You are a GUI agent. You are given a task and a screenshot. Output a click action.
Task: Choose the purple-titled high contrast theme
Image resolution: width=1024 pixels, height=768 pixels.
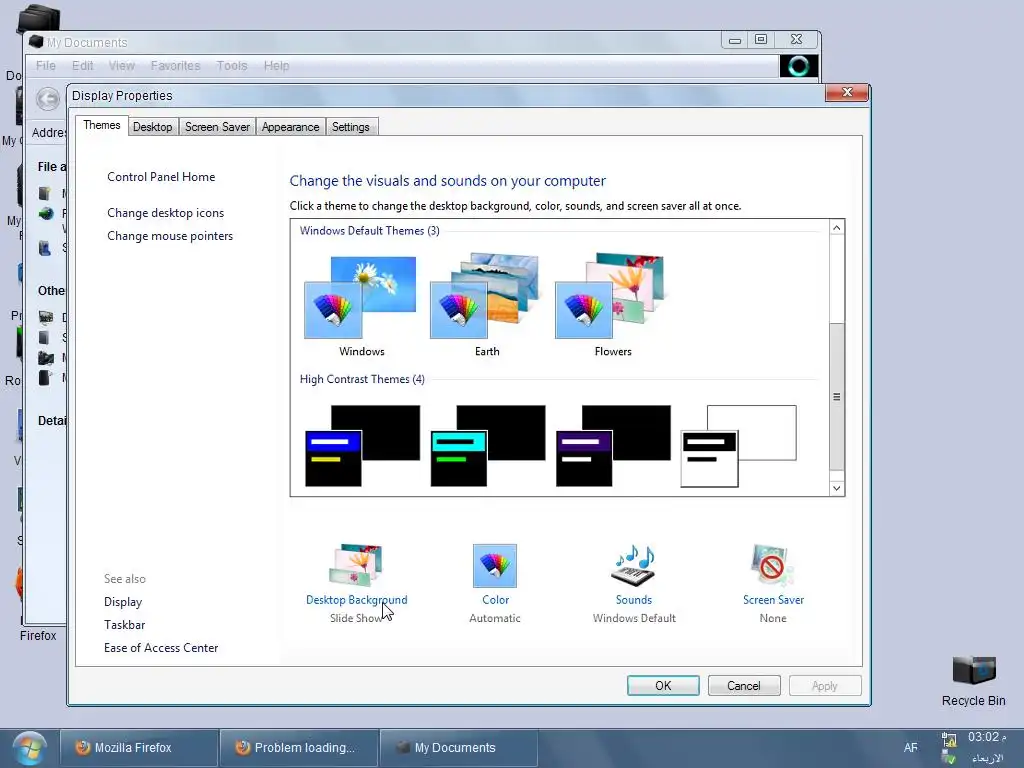tap(613, 446)
